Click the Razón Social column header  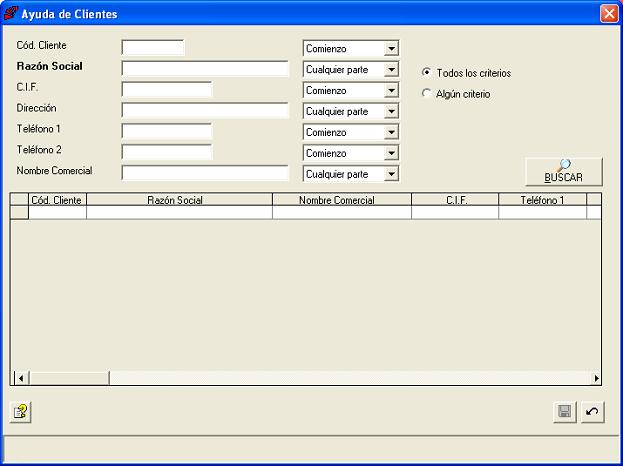point(179,200)
